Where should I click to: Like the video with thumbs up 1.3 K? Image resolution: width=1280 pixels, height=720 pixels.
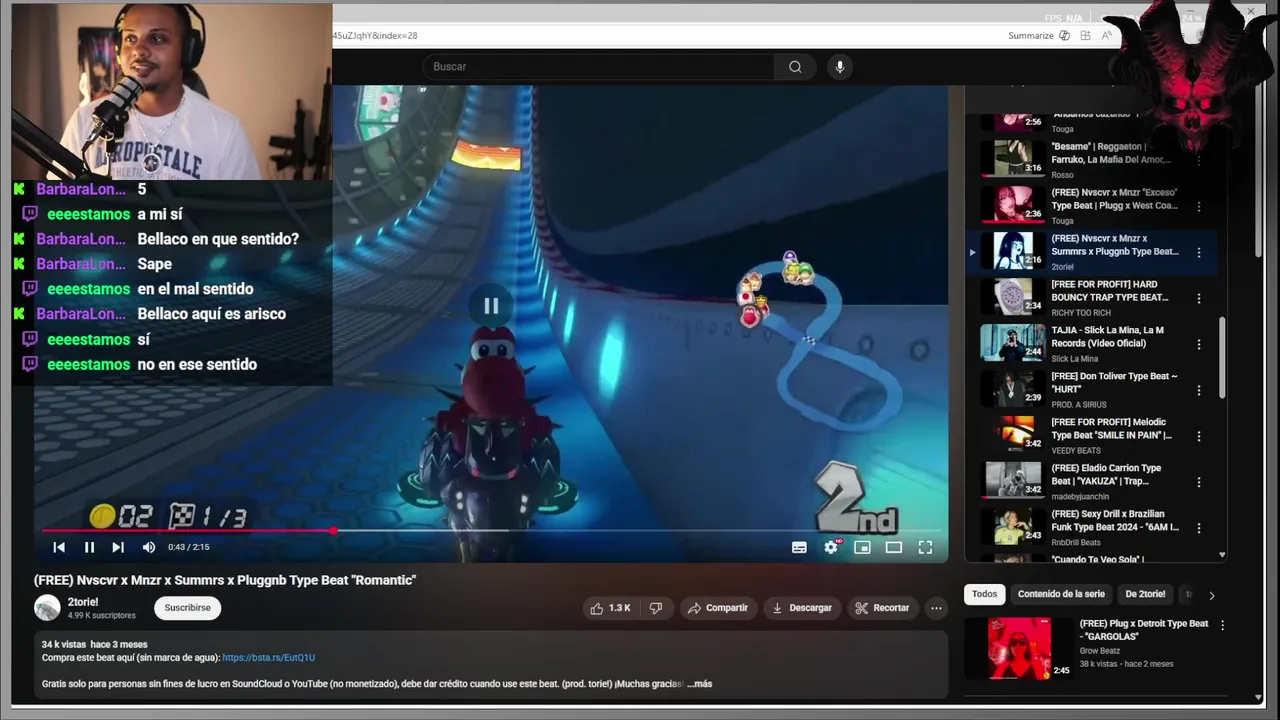(x=610, y=608)
